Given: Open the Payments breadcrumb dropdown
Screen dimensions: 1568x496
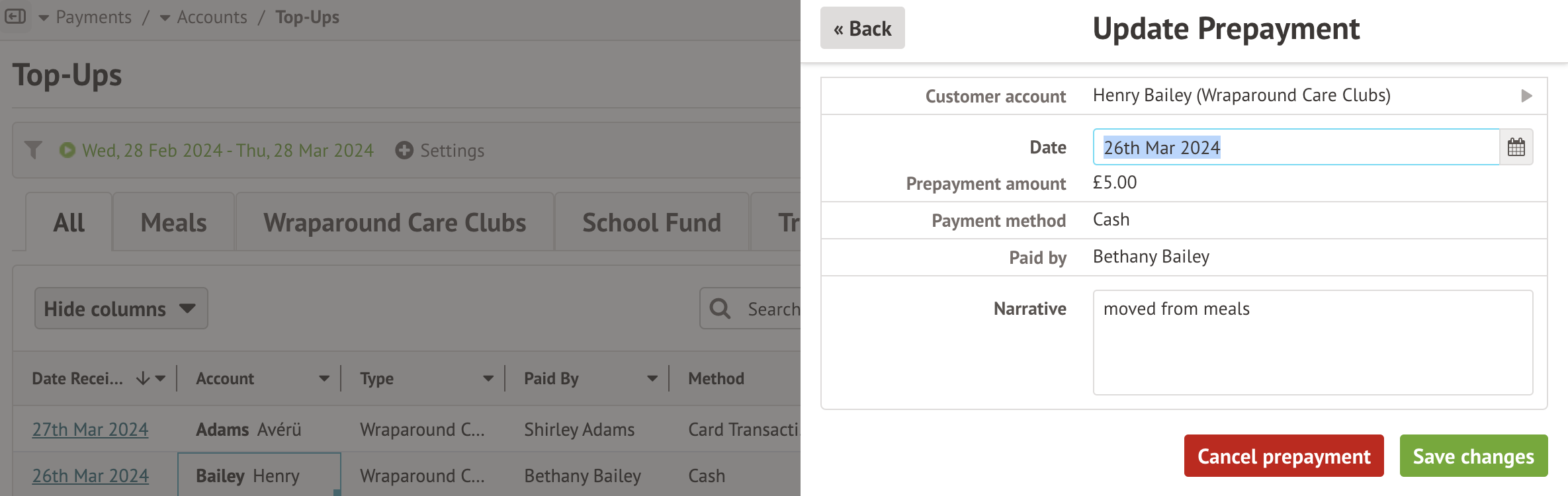Looking at the screenshot, I should (x=43, y=18).
